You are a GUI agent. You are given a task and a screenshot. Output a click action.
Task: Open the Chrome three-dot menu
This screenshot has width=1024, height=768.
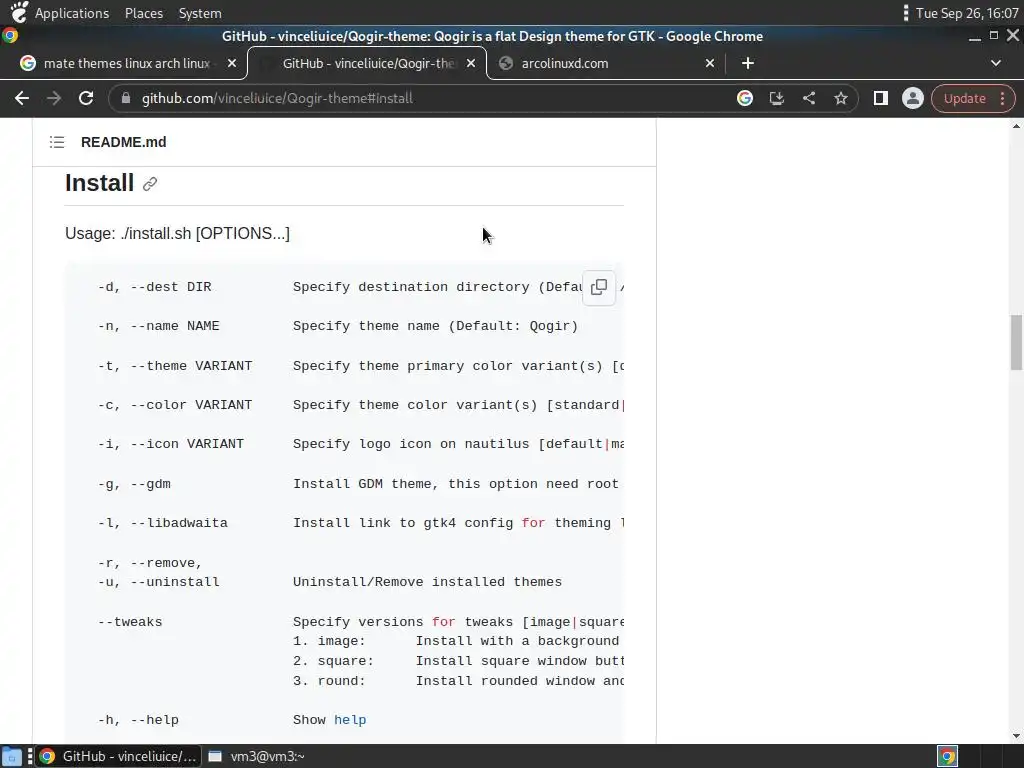click(1002, 99)
